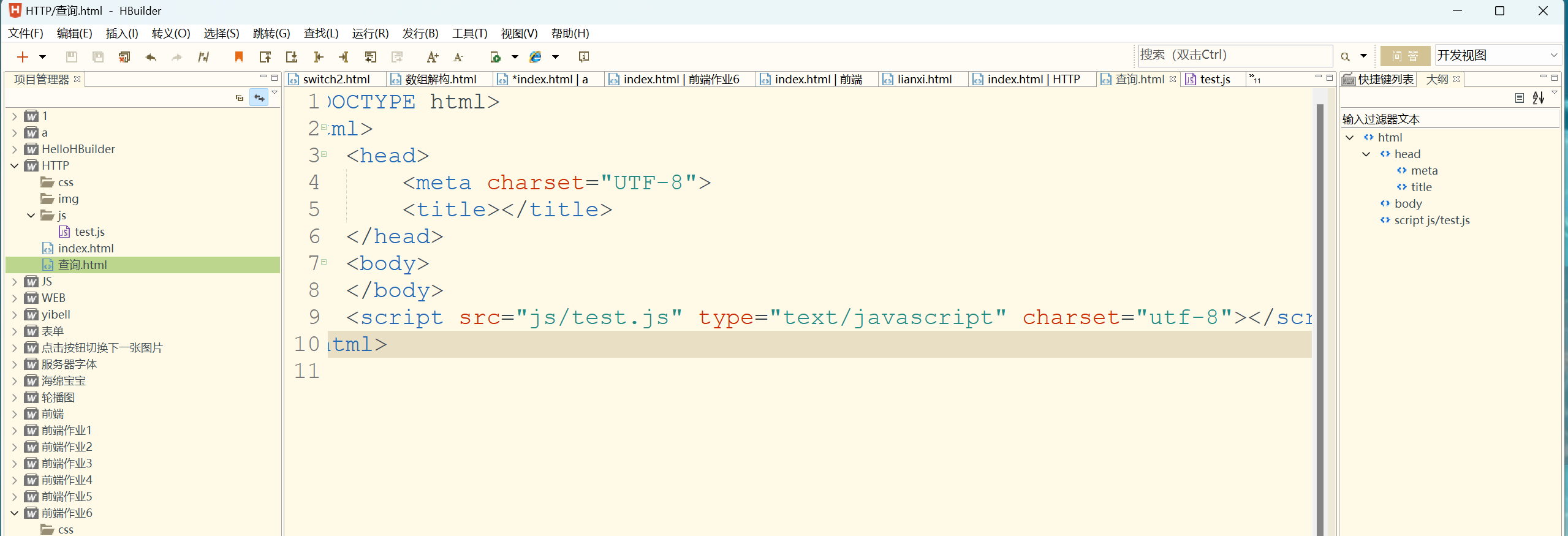Collapse the js folder in HTTP project
This screenshot has height=536, width=1568.
[x=31, y=215]
